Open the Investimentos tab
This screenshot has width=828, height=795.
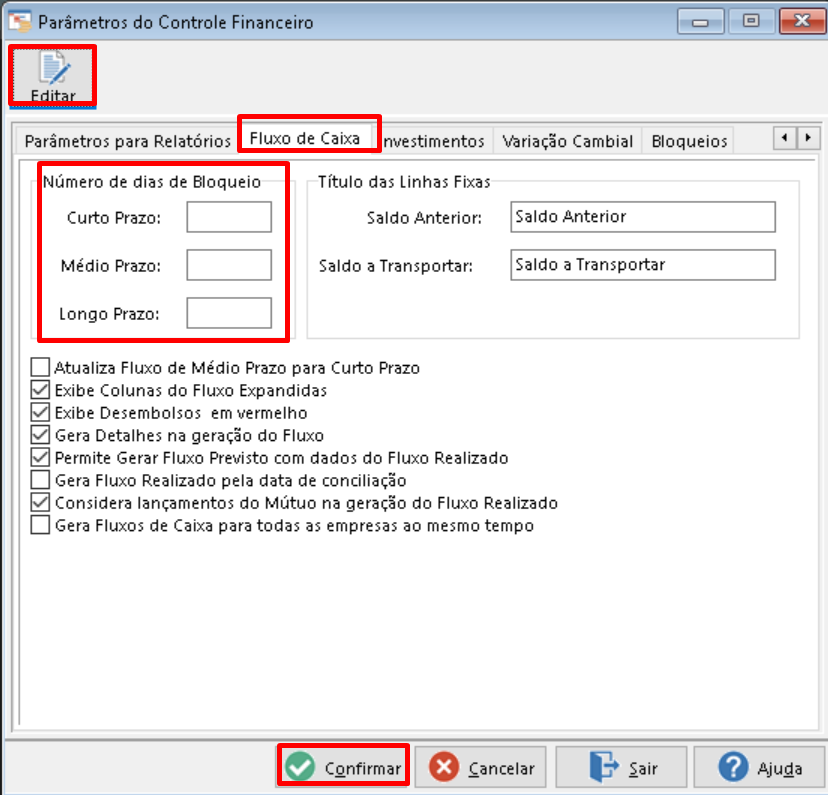tap(434, 141)
